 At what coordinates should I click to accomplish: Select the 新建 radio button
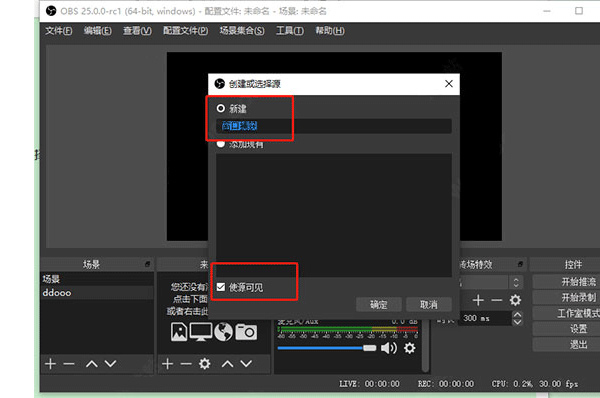(x=220, y=108)
